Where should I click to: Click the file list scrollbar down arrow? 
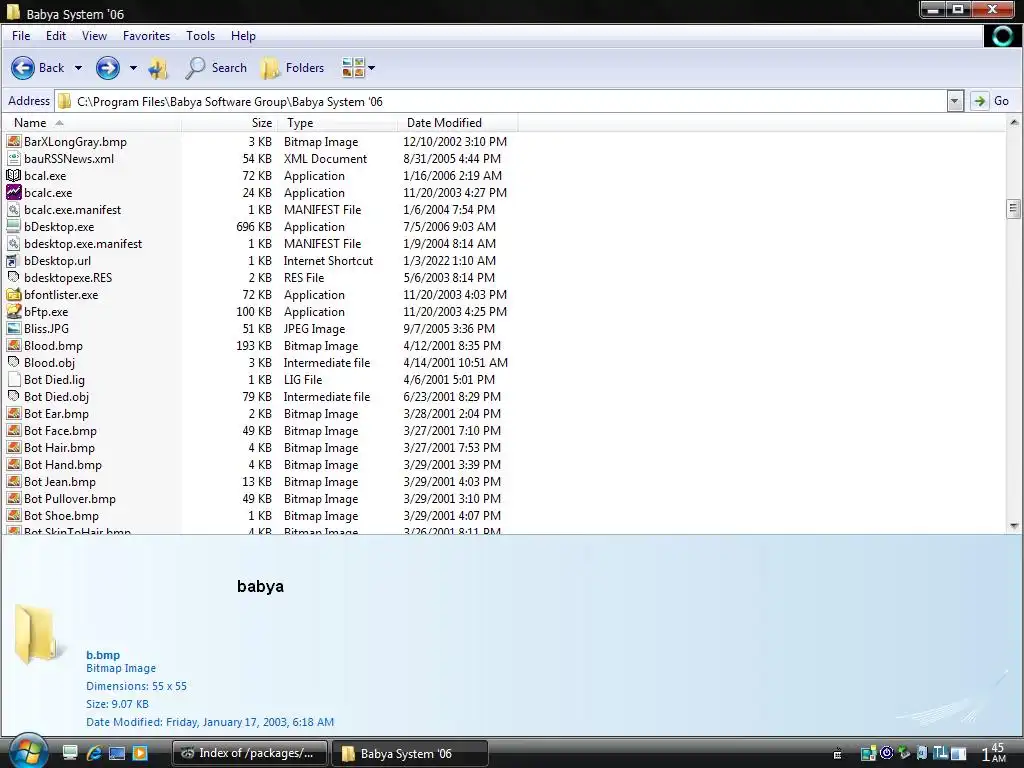[1014, 526]
